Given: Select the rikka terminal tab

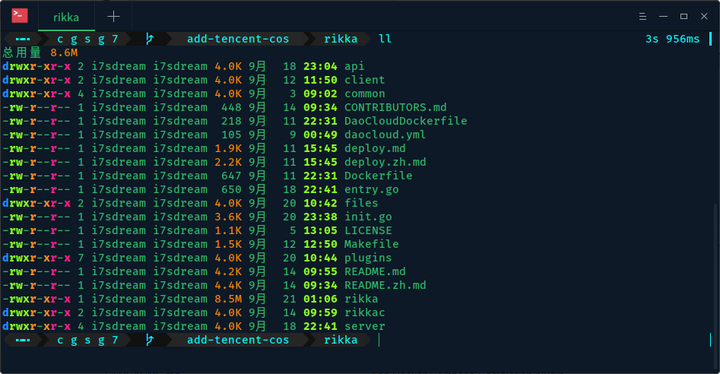Looking at the screenshot, I should point(66,17).
